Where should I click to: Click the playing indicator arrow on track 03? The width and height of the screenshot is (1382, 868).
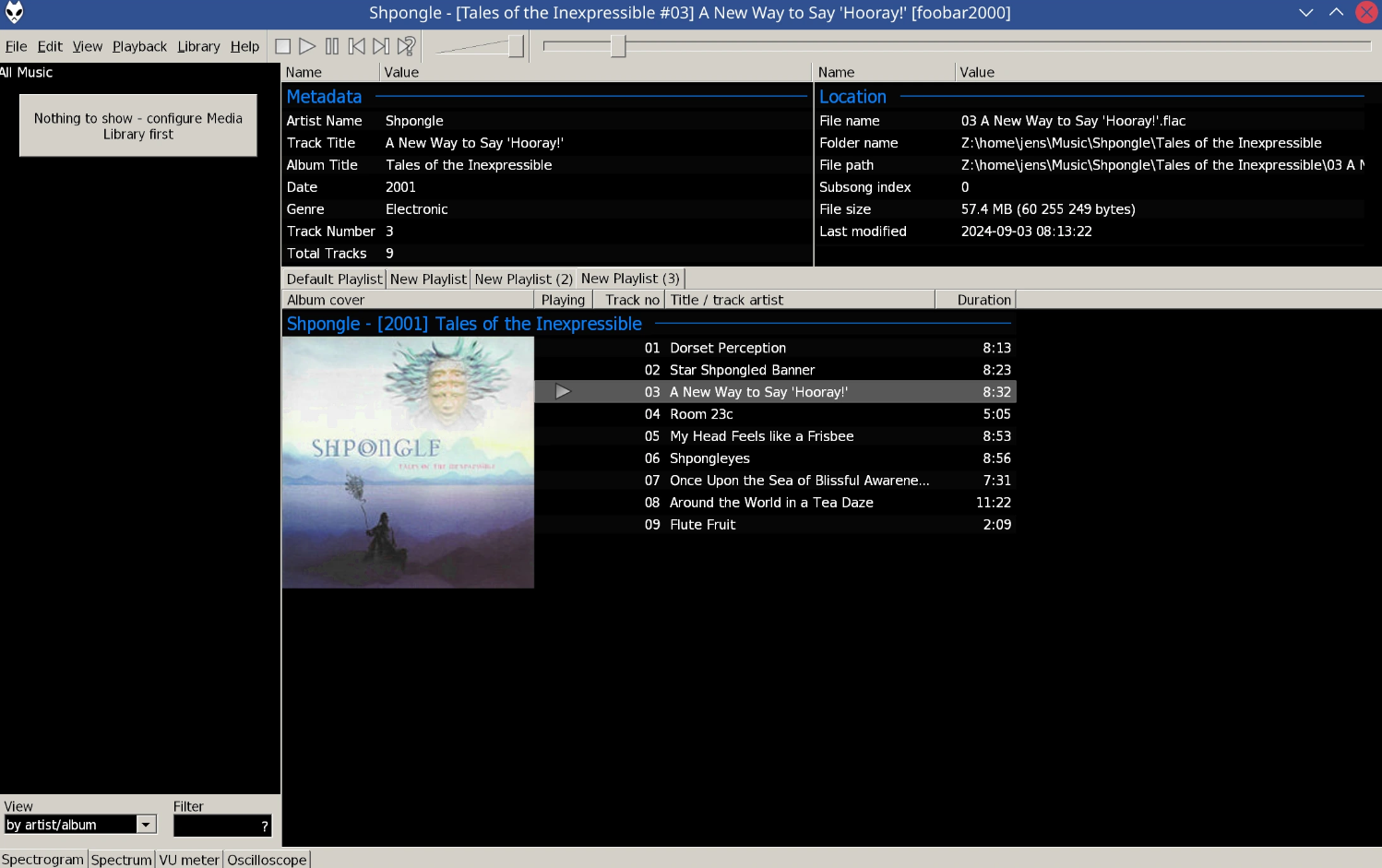(563, 392)
